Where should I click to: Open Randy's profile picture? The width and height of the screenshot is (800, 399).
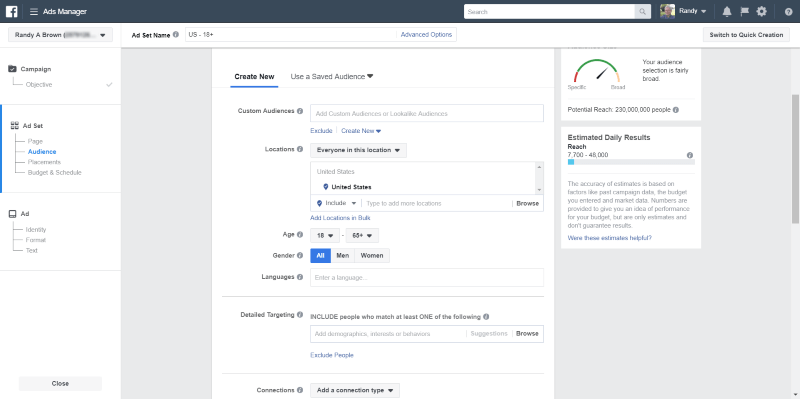click(667, 11)
